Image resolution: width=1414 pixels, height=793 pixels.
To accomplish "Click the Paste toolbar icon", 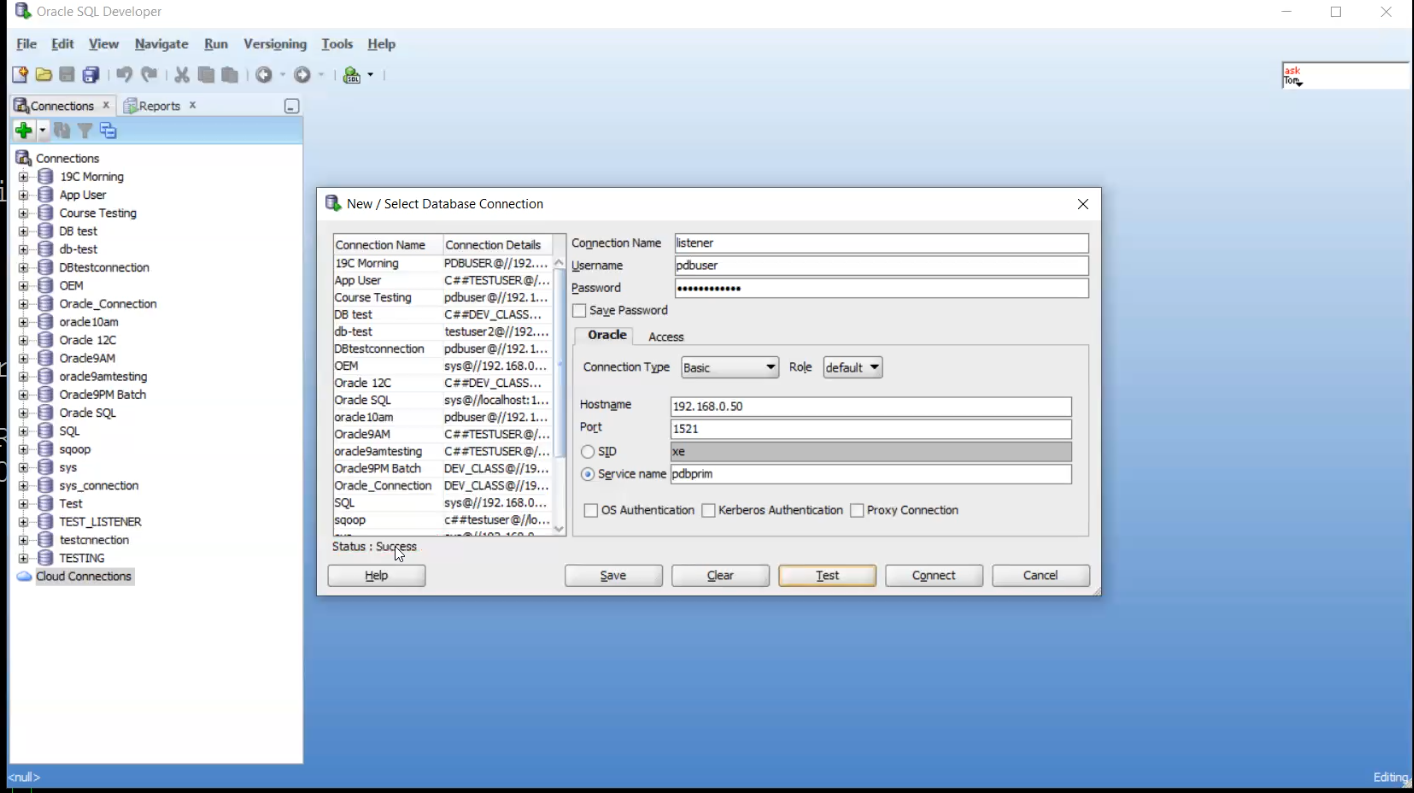I will (230, 75).
